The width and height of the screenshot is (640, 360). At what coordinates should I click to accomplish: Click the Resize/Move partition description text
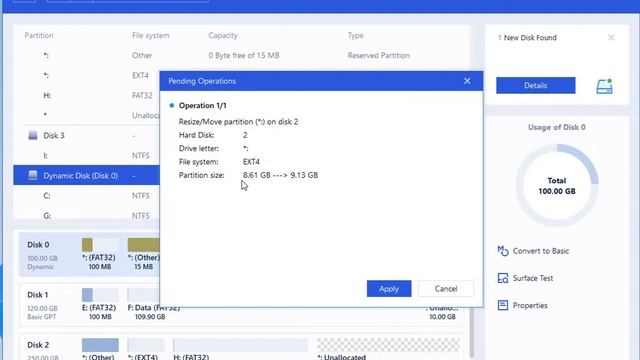click(238, 122)
